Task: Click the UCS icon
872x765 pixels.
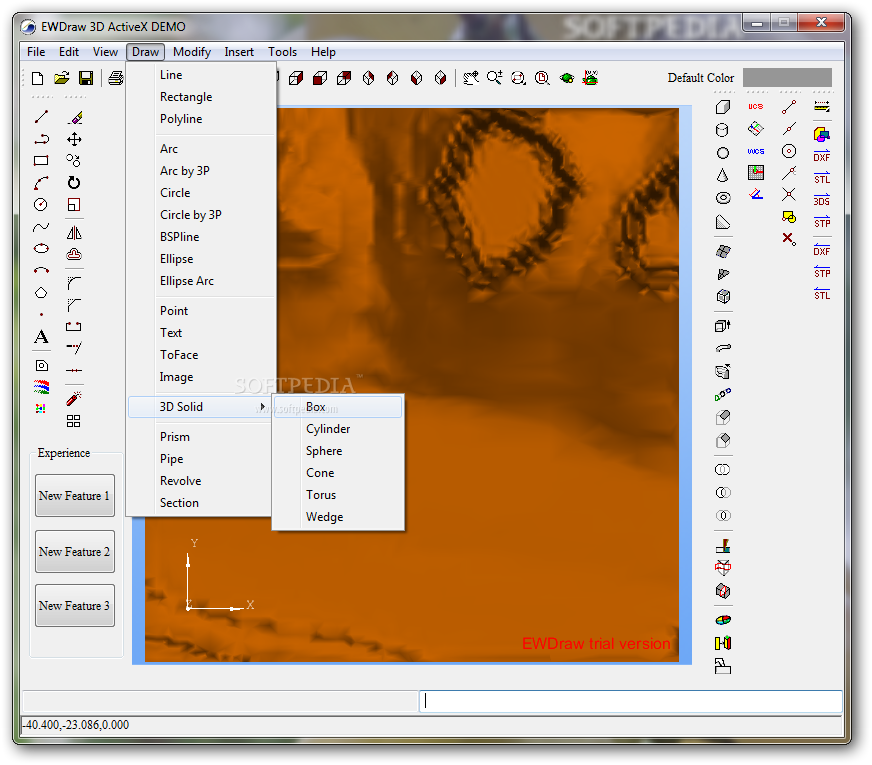Action: click(x=756, y=106)
